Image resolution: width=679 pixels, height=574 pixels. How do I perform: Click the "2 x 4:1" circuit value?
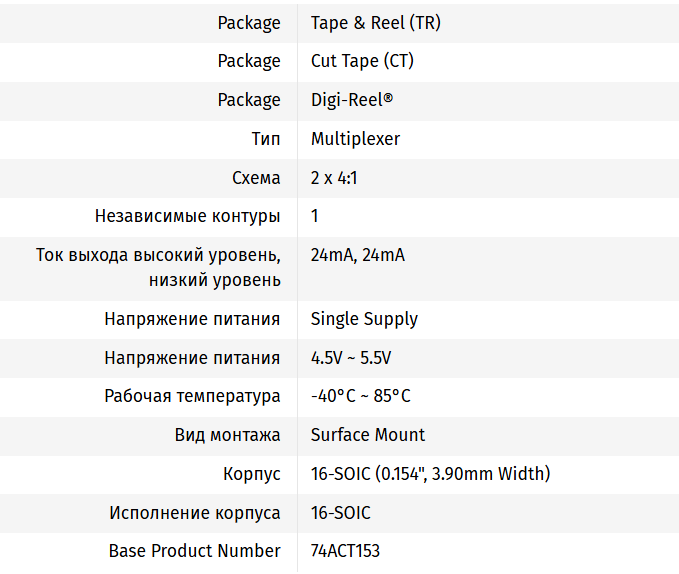(336, 178)
